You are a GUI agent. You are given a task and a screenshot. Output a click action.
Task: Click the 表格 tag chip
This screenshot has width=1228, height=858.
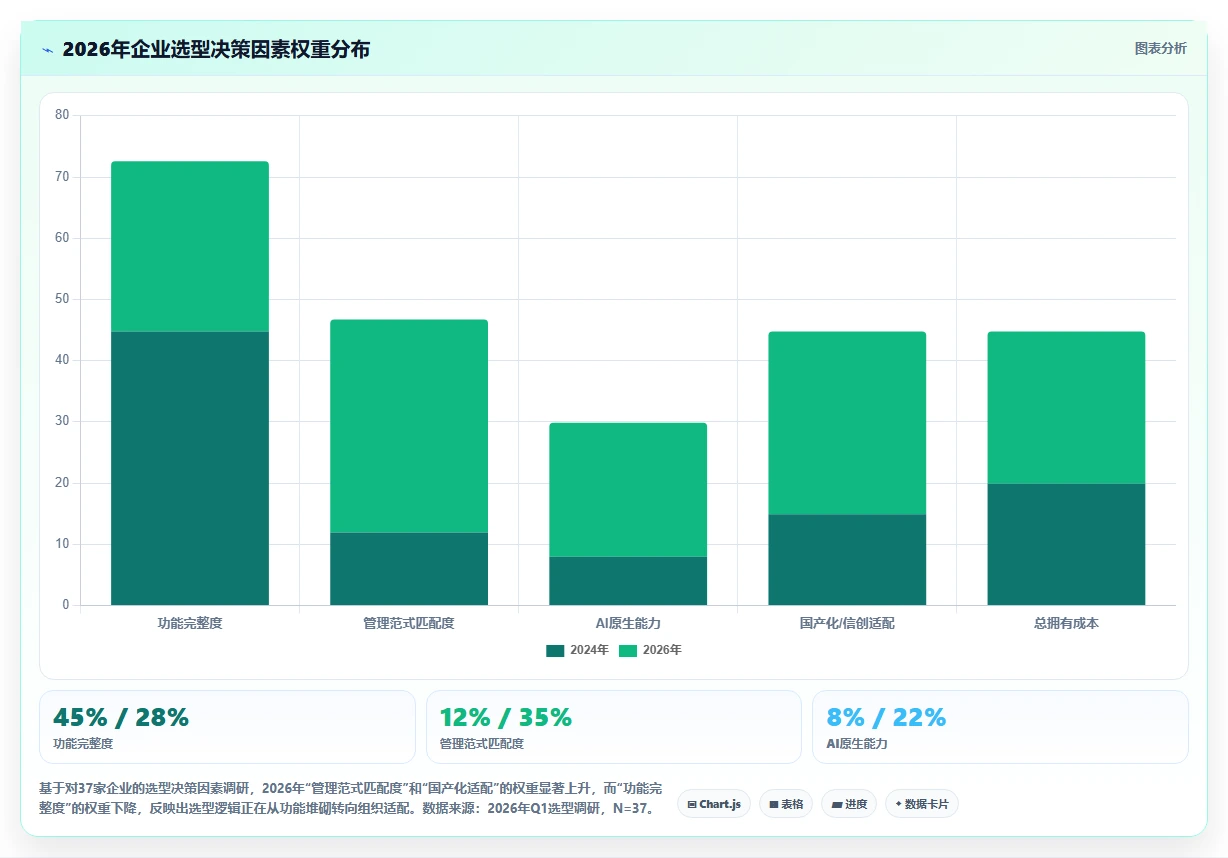(786, 804)
